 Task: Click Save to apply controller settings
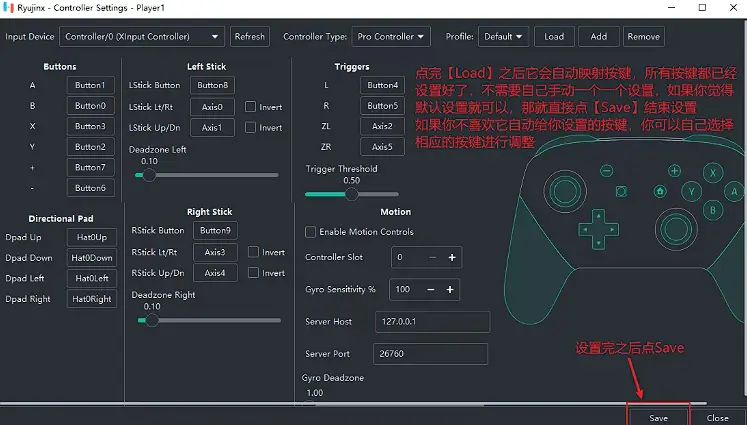[658, 417]
